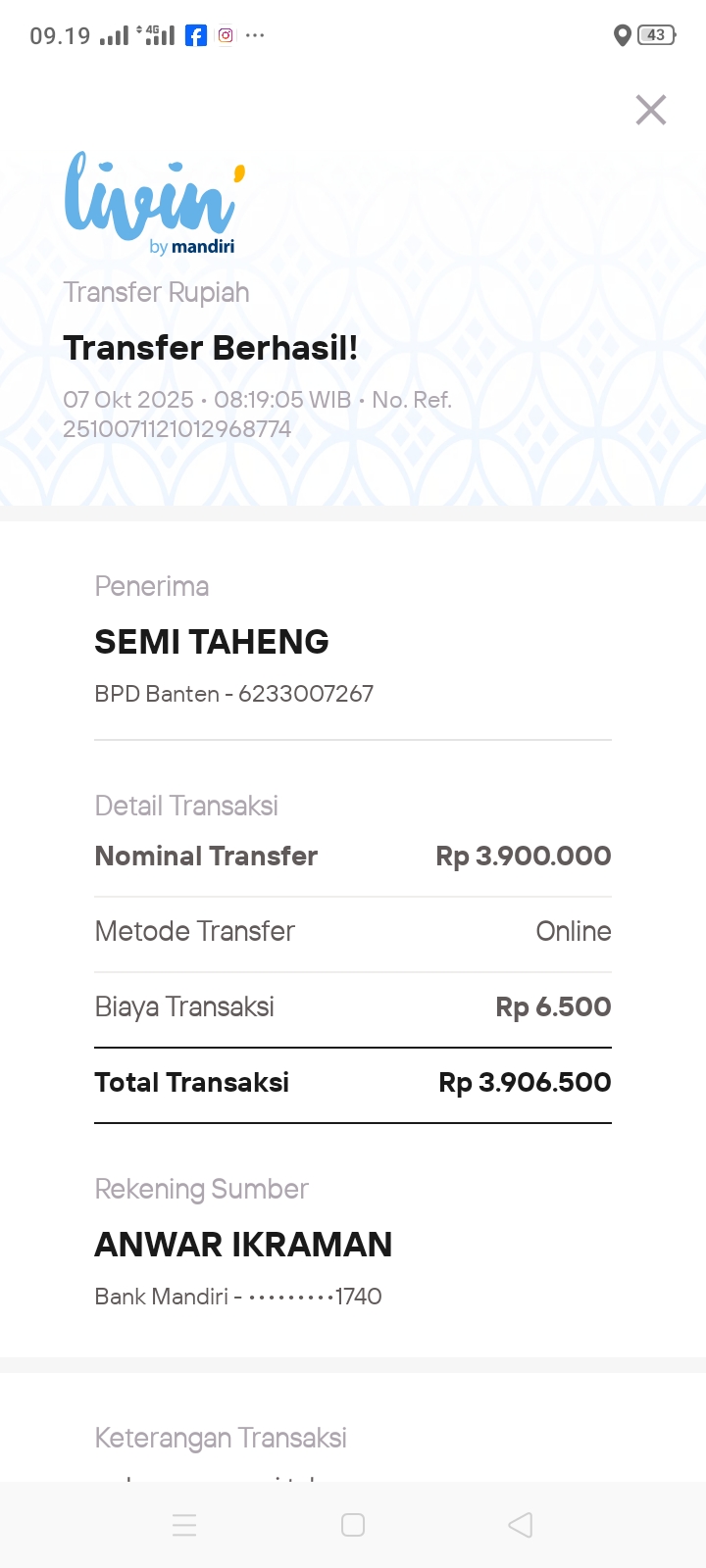
Task: Tap the location pin status icon
Action: tap(622, 35)
